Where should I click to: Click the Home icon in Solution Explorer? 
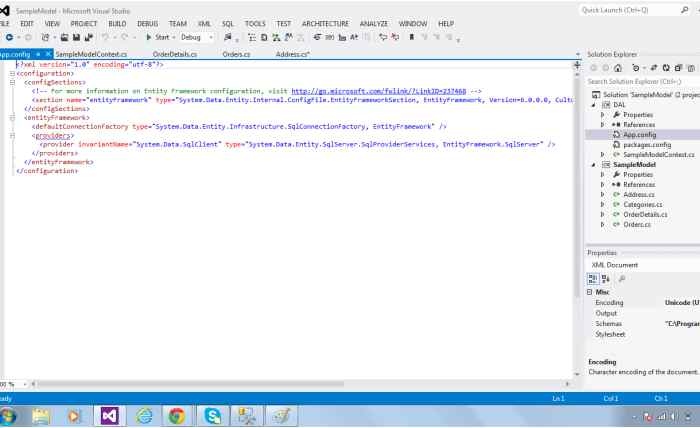[x=618, y=68]
